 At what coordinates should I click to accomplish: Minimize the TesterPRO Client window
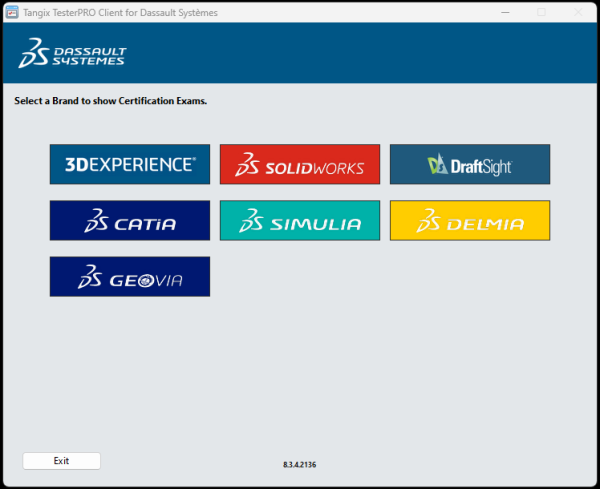point(505,13)
